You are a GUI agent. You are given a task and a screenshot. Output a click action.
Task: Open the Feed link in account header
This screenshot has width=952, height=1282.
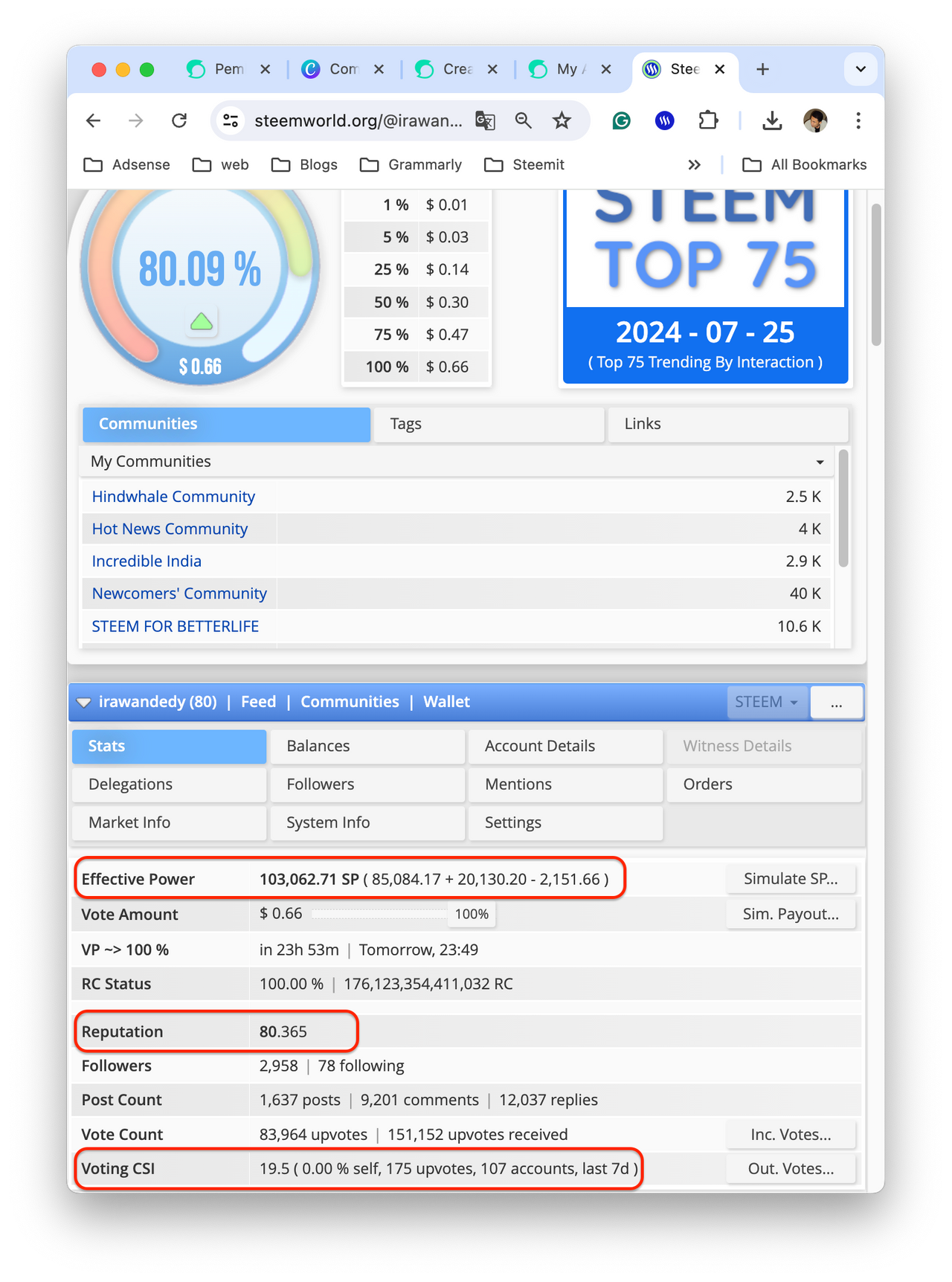[258, 702]
